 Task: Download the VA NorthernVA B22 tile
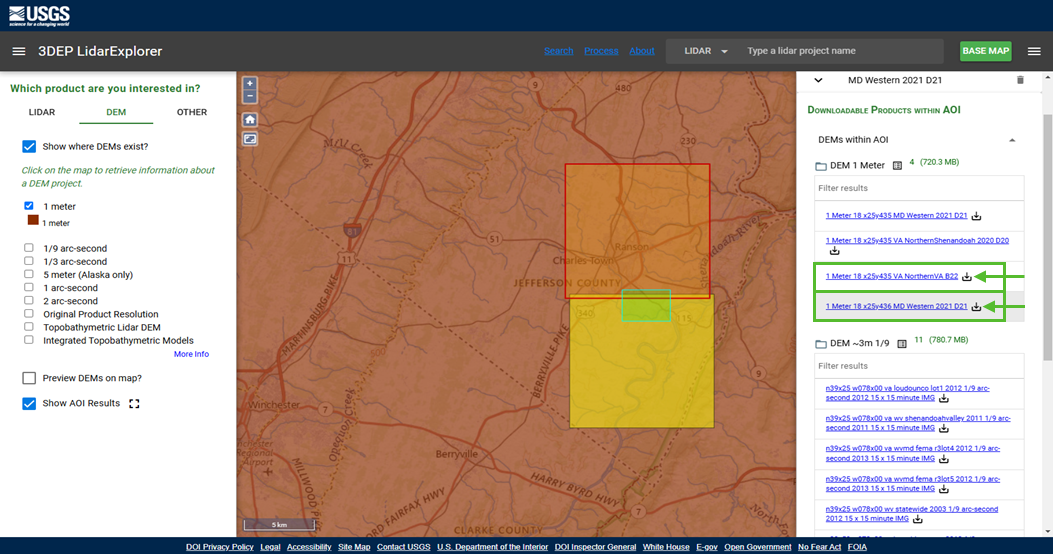pyautogui.click(x=966, y=277)
